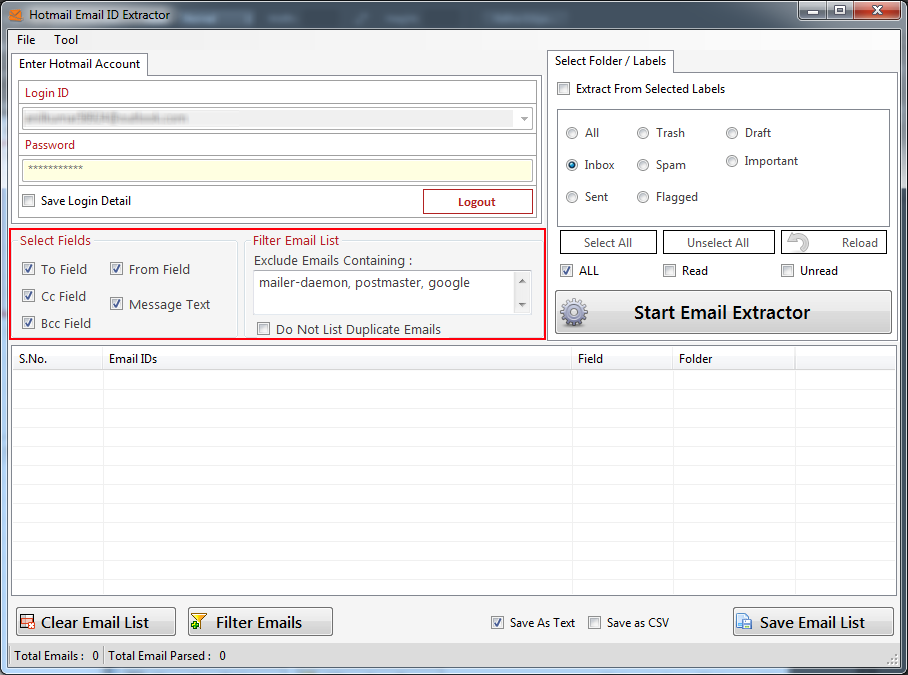Switch to Select Folder / Labels tab
Screen dimensions: 908x675
610,61
